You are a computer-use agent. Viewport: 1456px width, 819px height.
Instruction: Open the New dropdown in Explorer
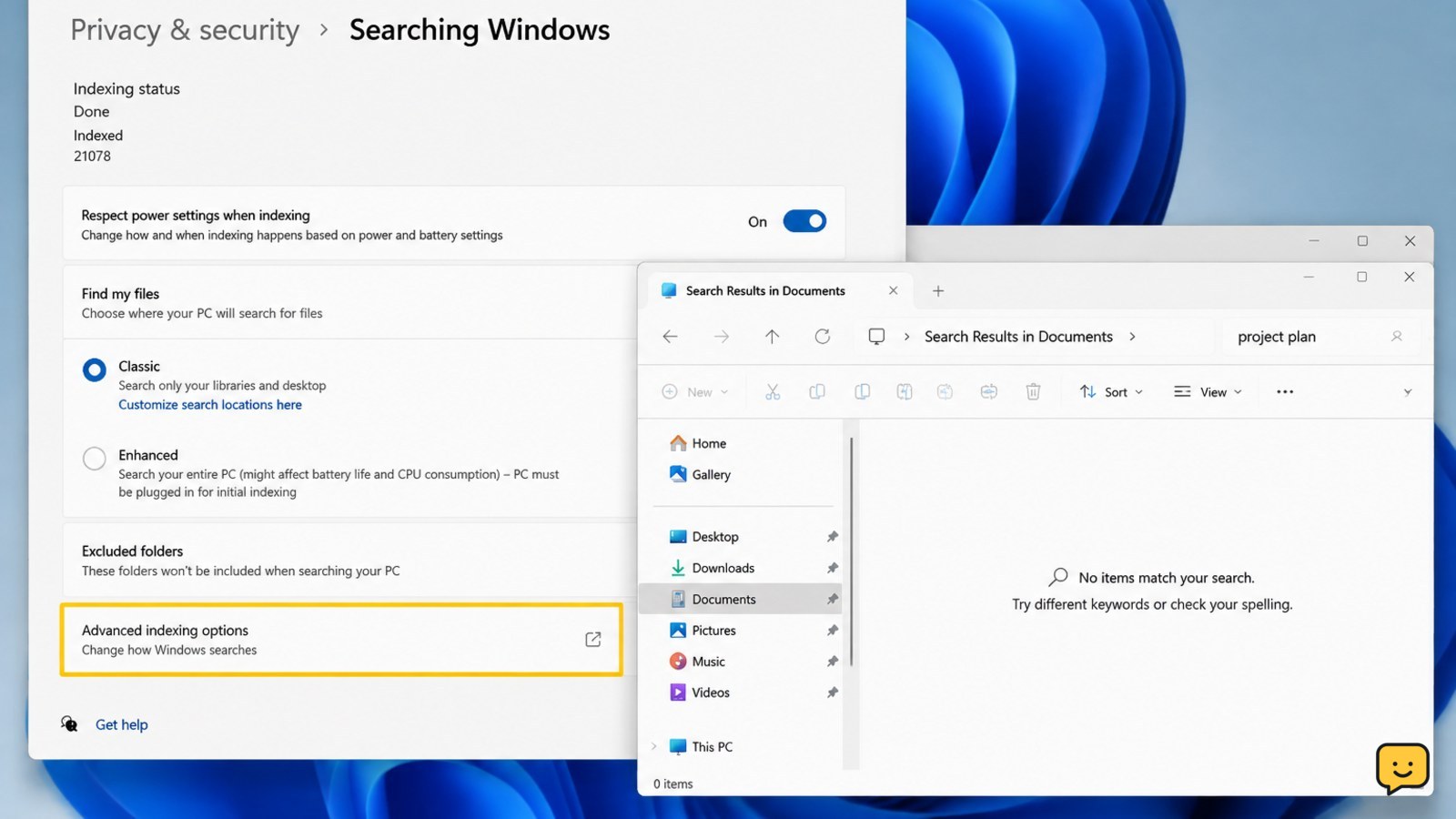pyautogui.click(x=695, y=391)
